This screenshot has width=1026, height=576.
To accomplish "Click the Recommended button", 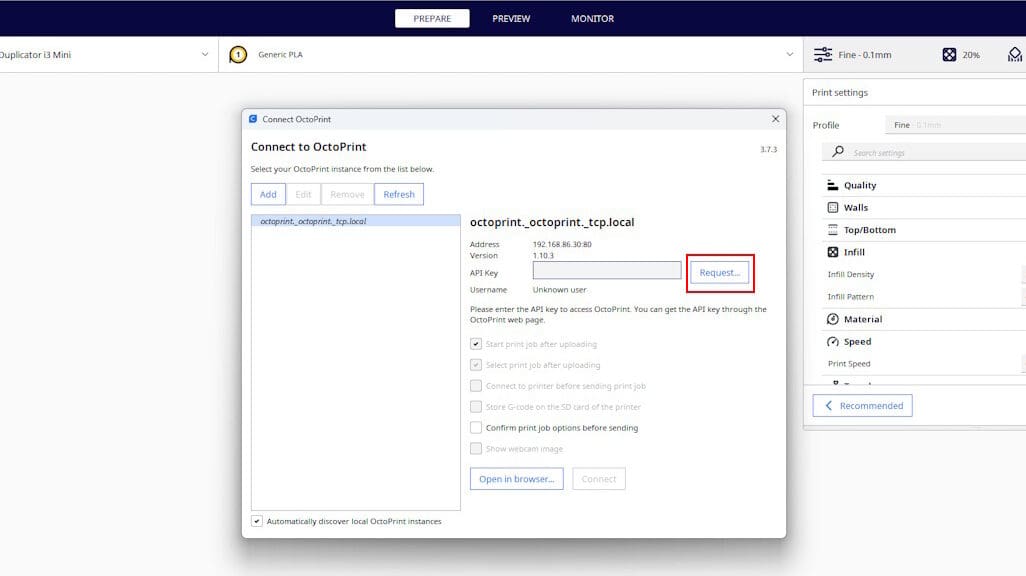I will (862, 406).
